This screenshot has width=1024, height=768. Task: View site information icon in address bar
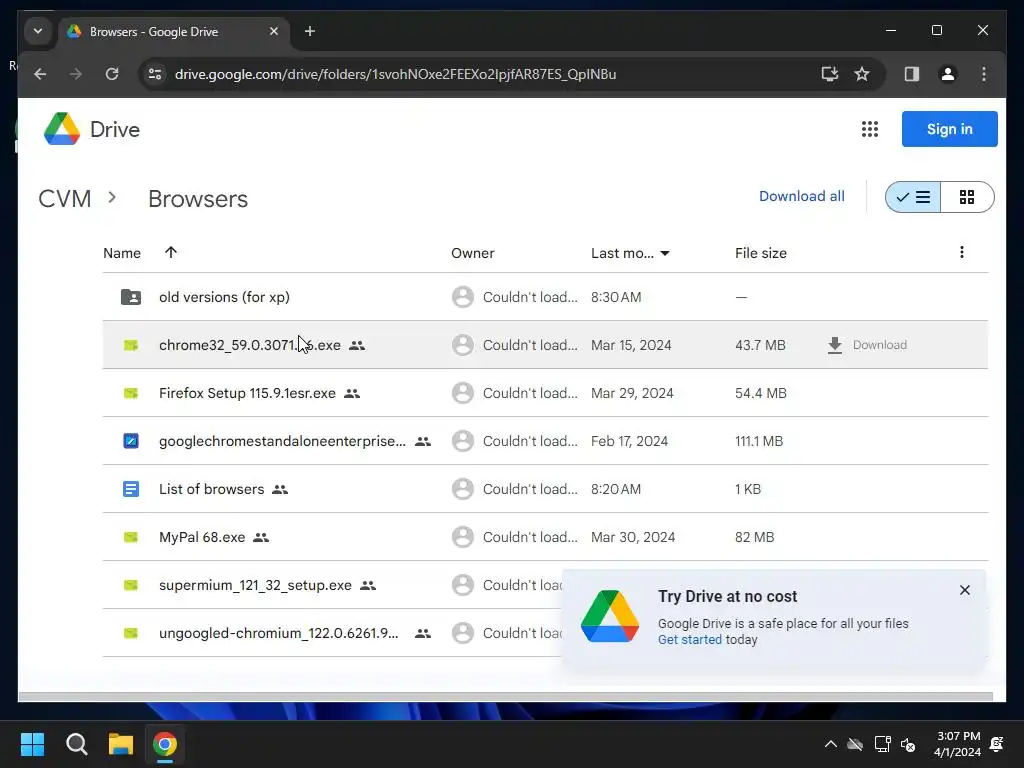coord(155,74)
